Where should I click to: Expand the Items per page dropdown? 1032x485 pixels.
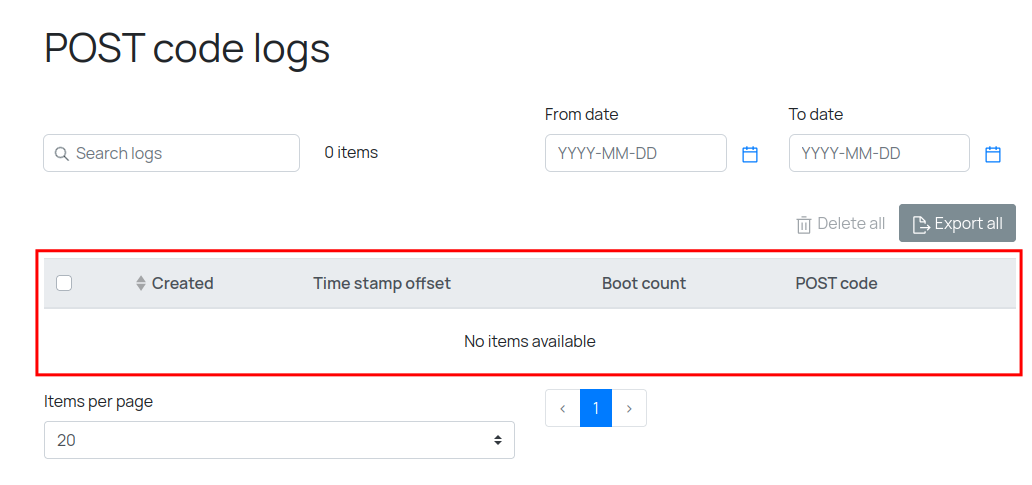coord(279,440)
